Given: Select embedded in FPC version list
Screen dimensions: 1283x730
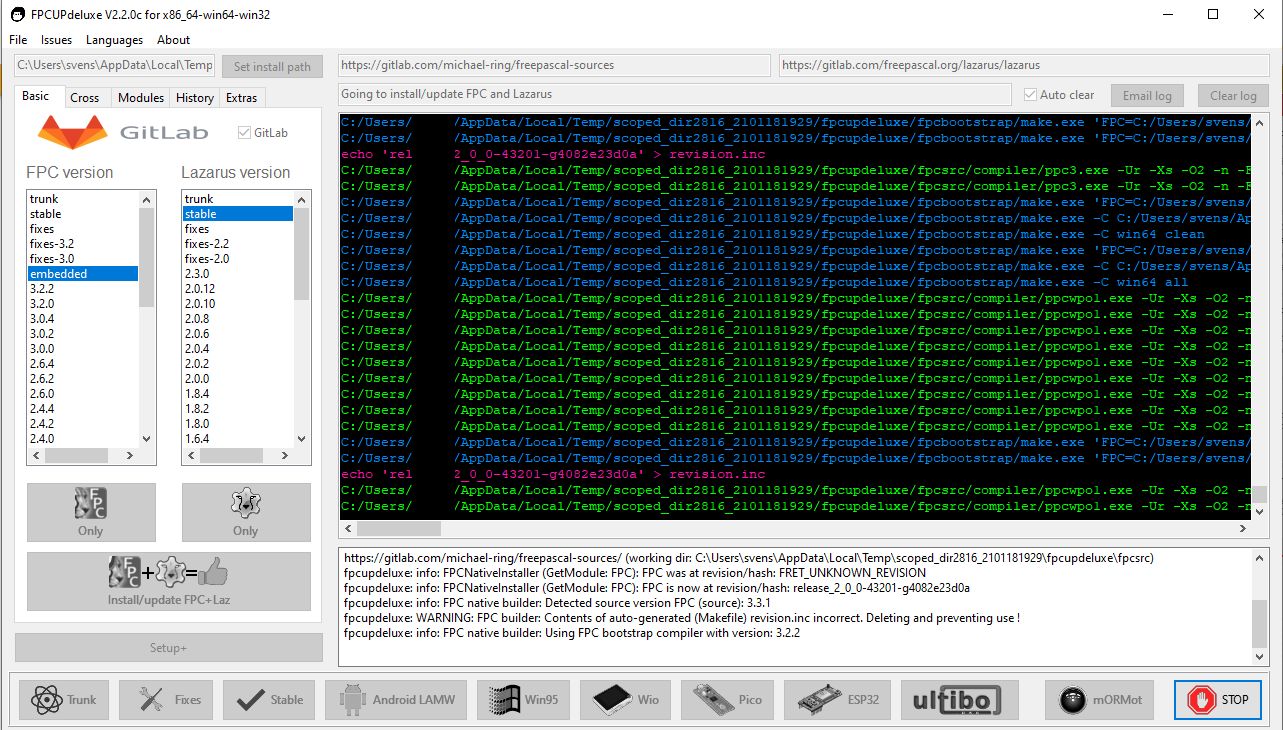Looking at the screenshot, I should tap(82, 274).
